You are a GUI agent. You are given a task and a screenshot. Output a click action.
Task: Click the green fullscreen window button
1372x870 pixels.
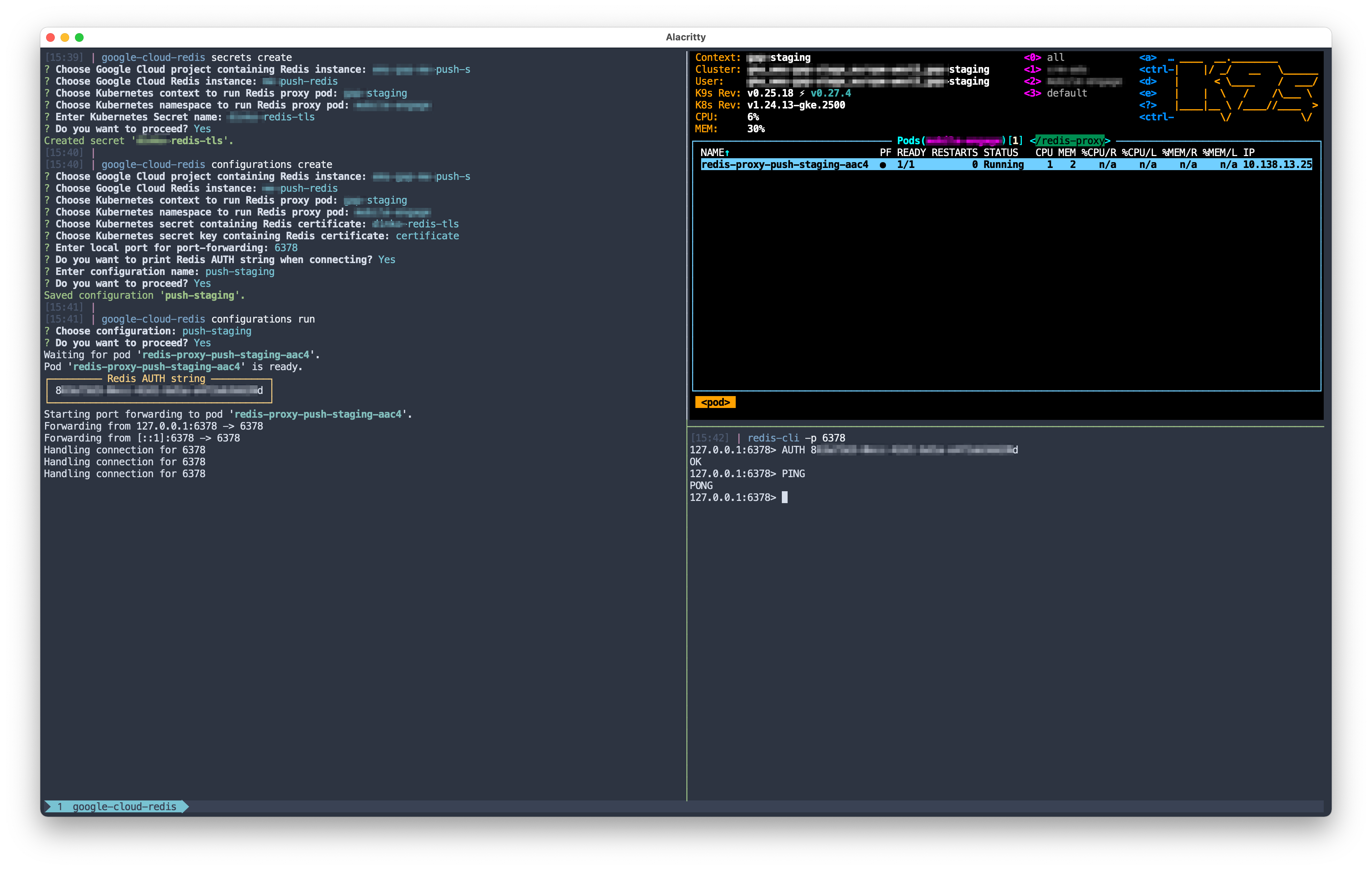(x=79, y=37)
